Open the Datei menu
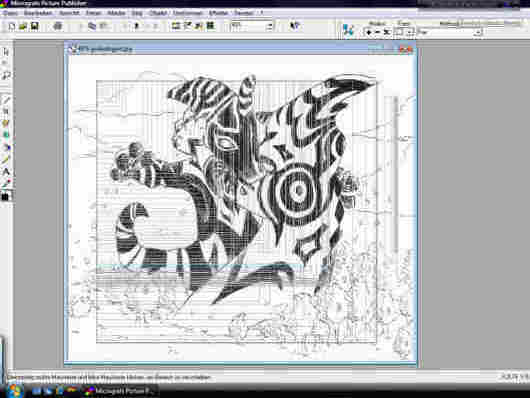530x398 pixels. click(x=10, y=13)
